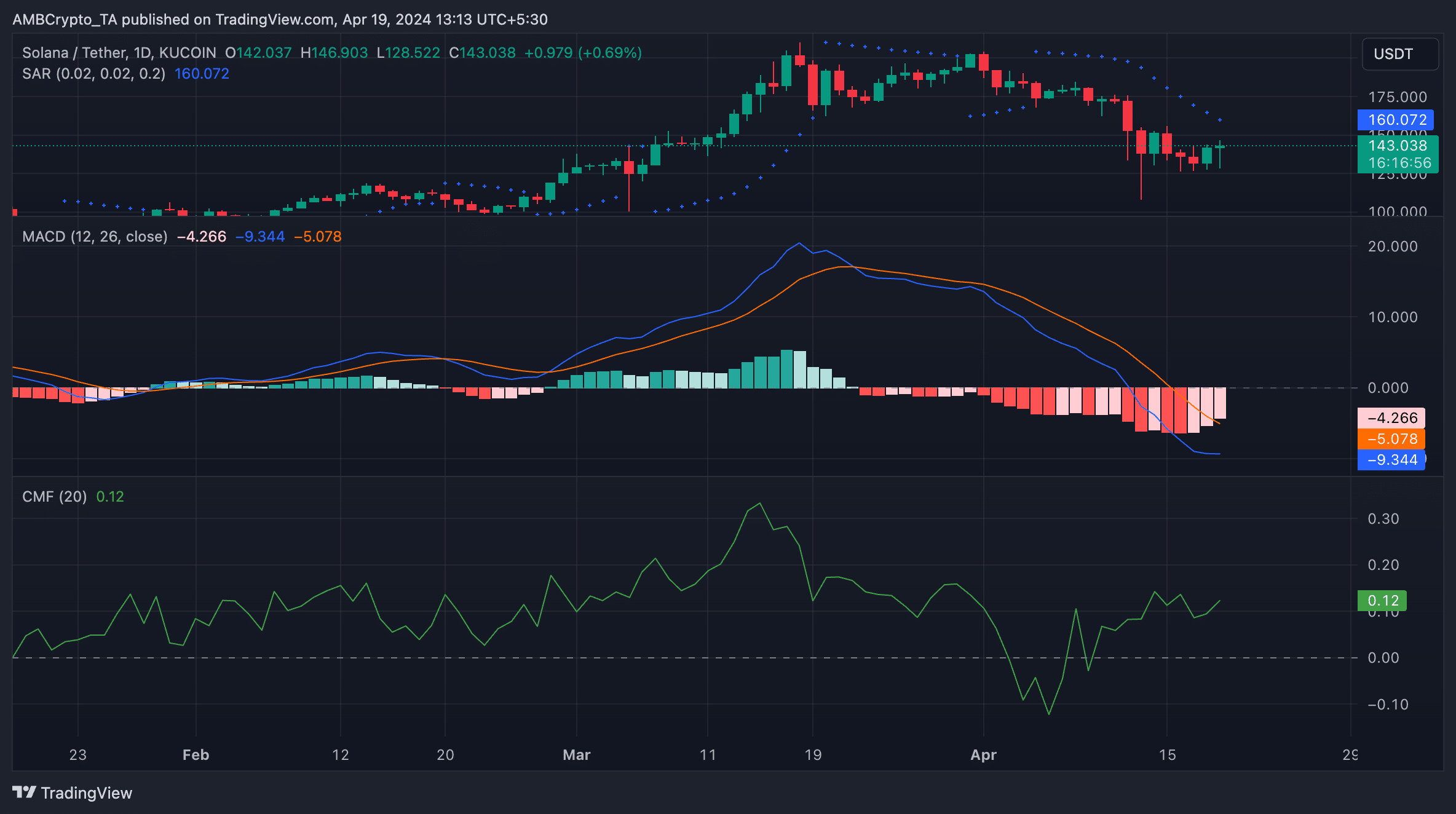Click the 19 date on time axis
This screenshot has width=1456, height=814.
pyautogui.click(x=813, y=755)
